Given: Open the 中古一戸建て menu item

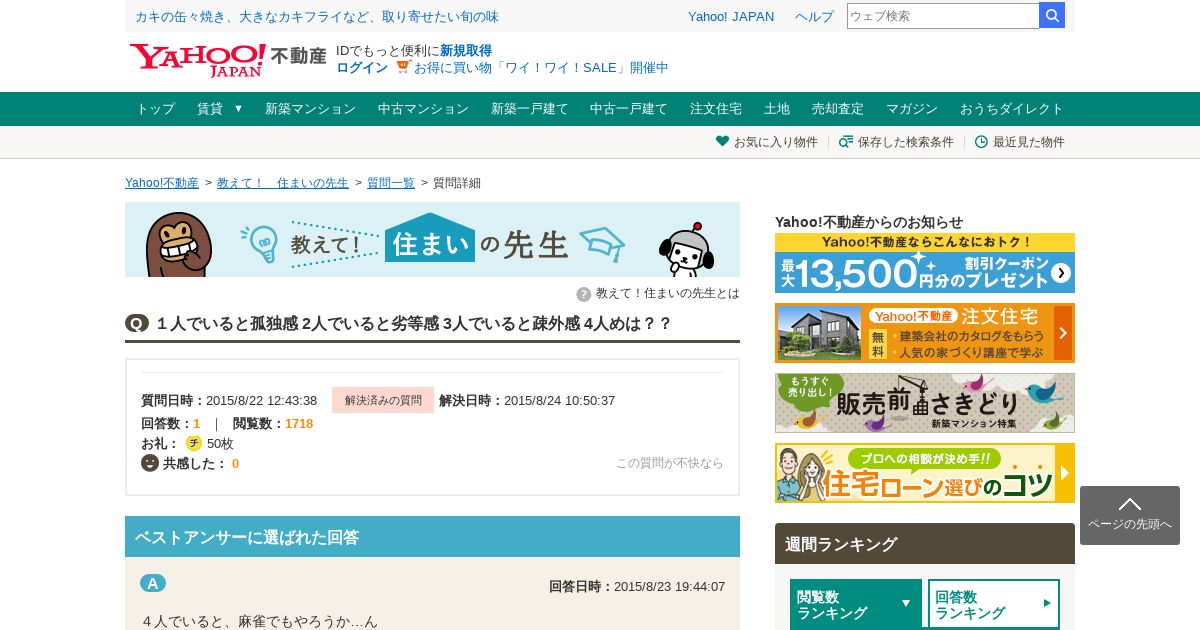Looking at the screenshot, I should pos(628,109).
